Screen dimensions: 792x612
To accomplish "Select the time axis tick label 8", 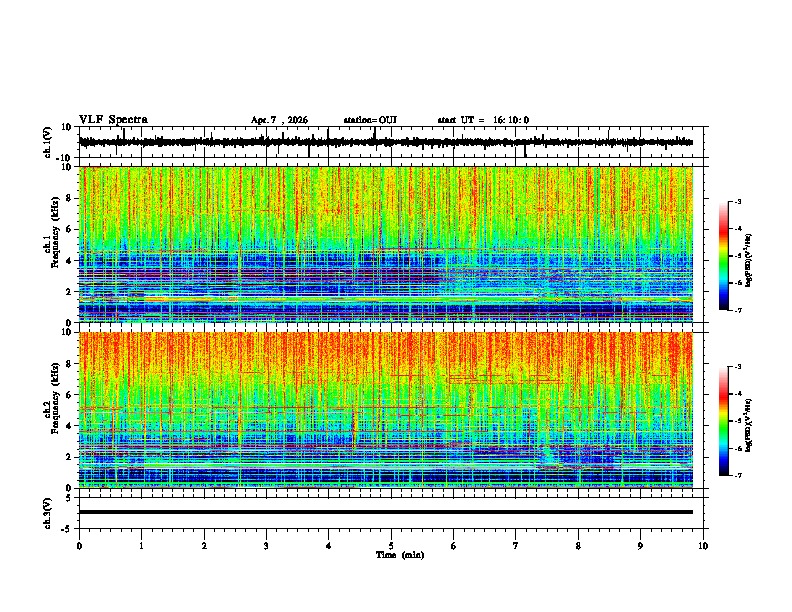I will click(578, 546).
